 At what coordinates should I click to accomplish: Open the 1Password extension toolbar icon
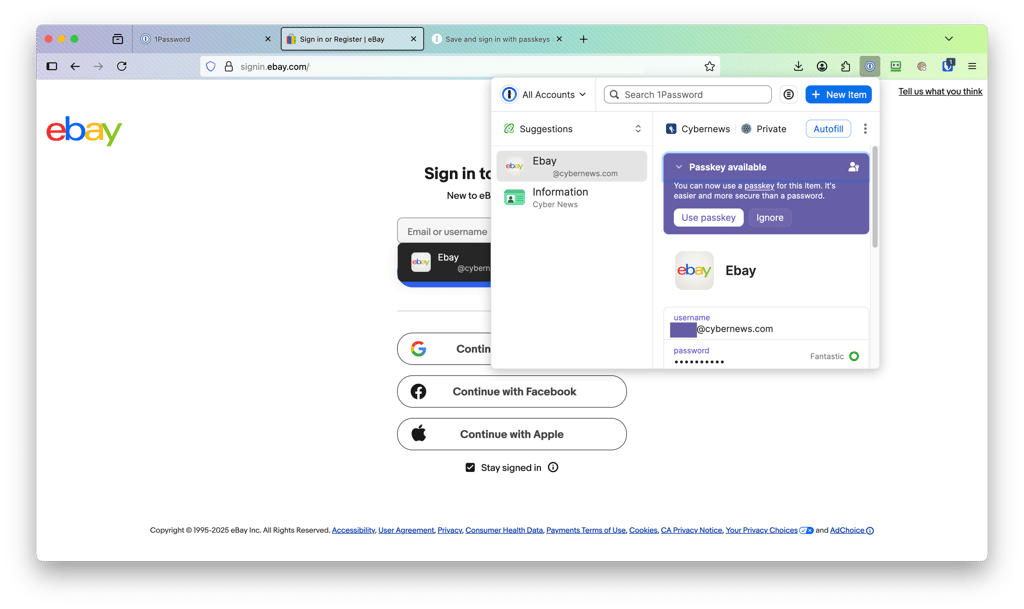pyautogui.click(x=869, y=66)
